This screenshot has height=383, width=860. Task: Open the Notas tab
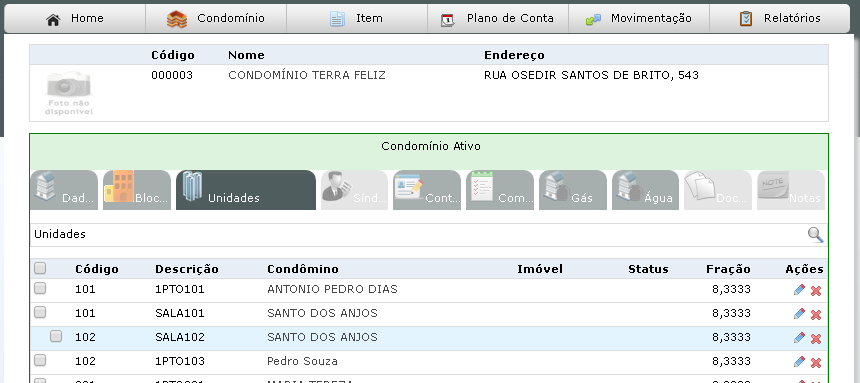click(x=791, y=190)
